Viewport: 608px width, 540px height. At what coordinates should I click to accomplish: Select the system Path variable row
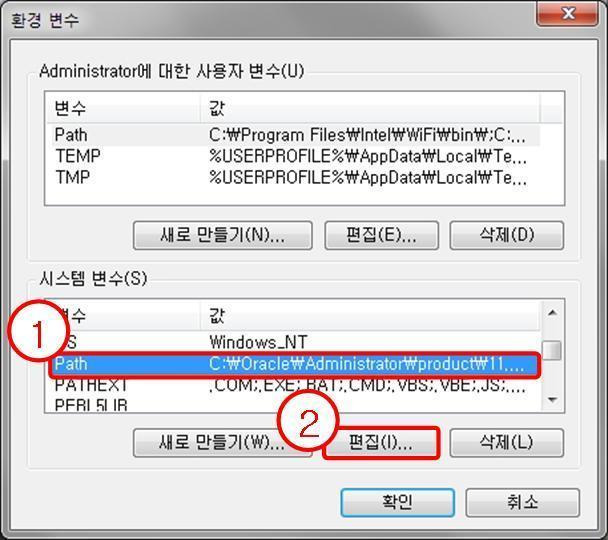(x=296, y=364)
